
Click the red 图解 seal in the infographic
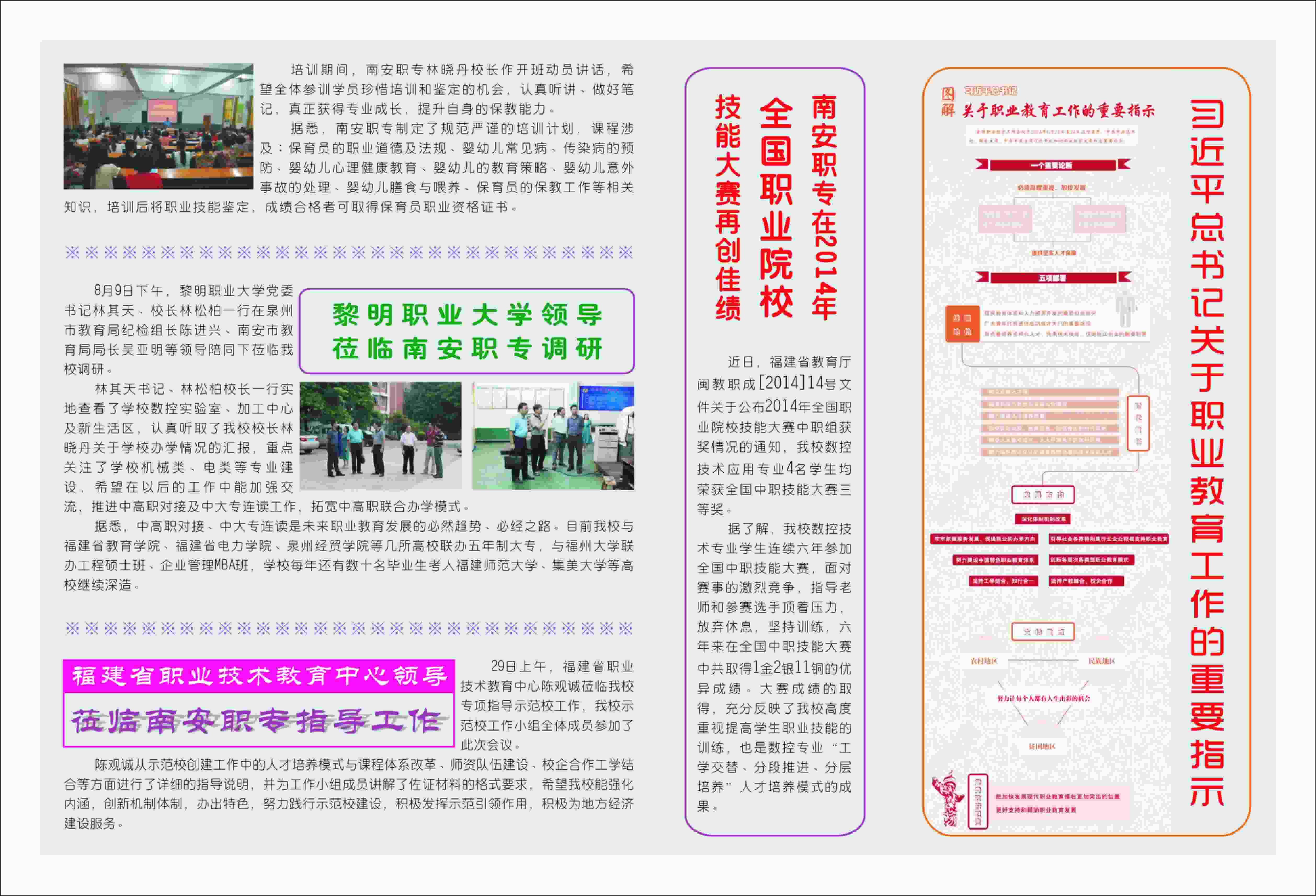coord(948,102)
